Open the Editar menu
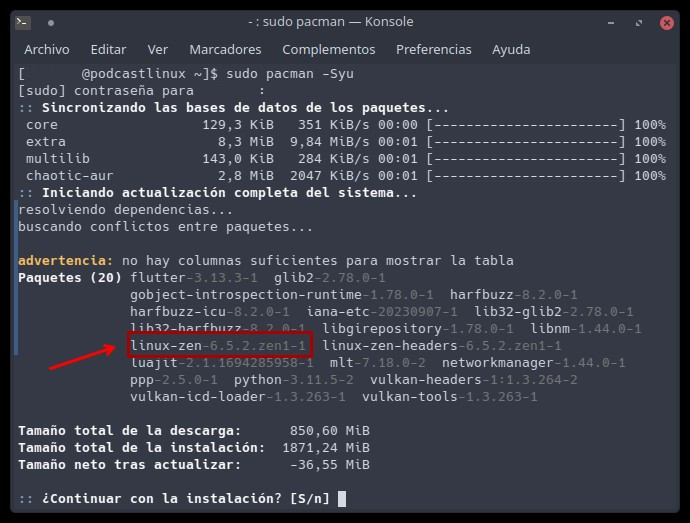 108,50
